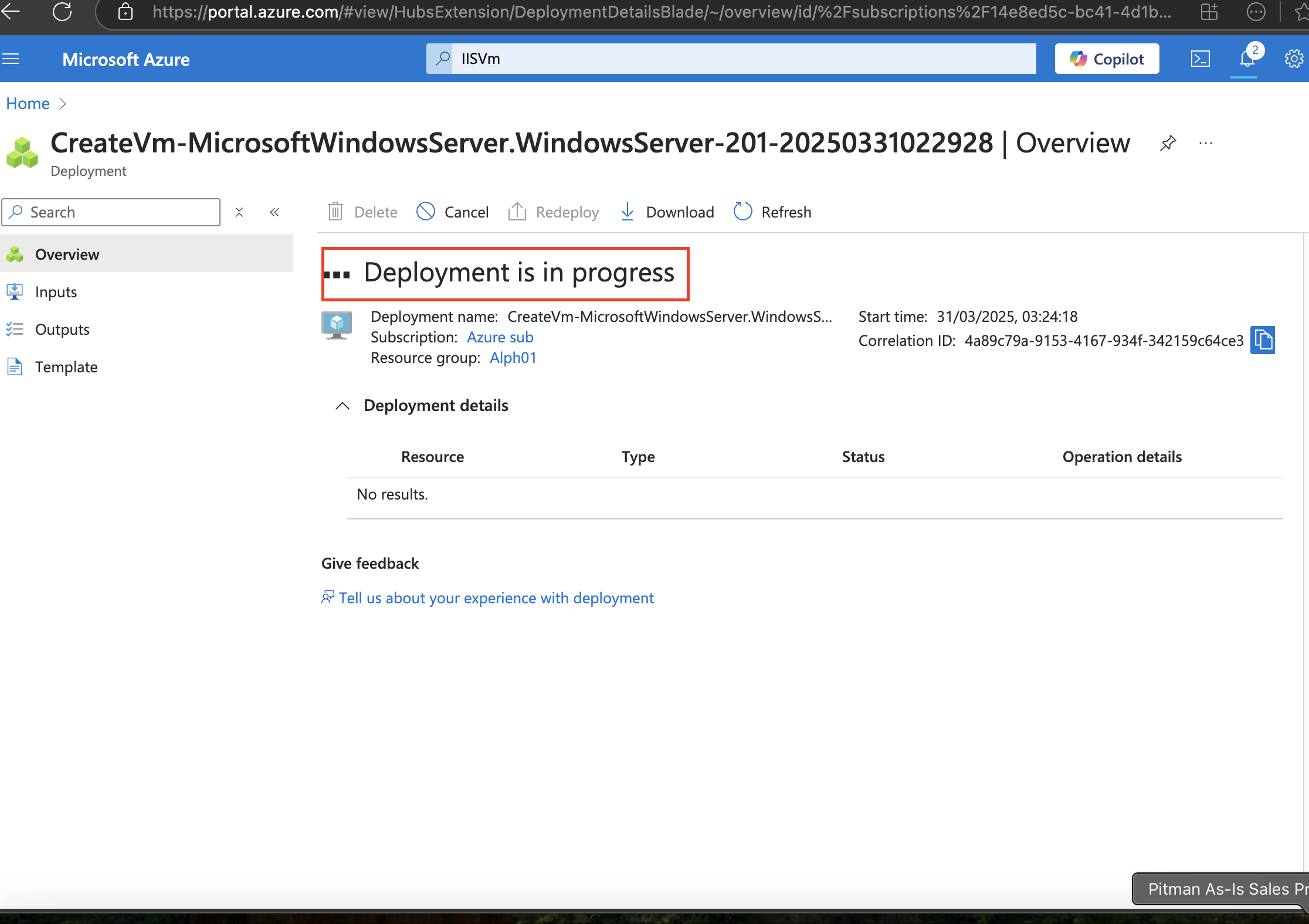Open the browser more options circle icon

point(1256,11)
